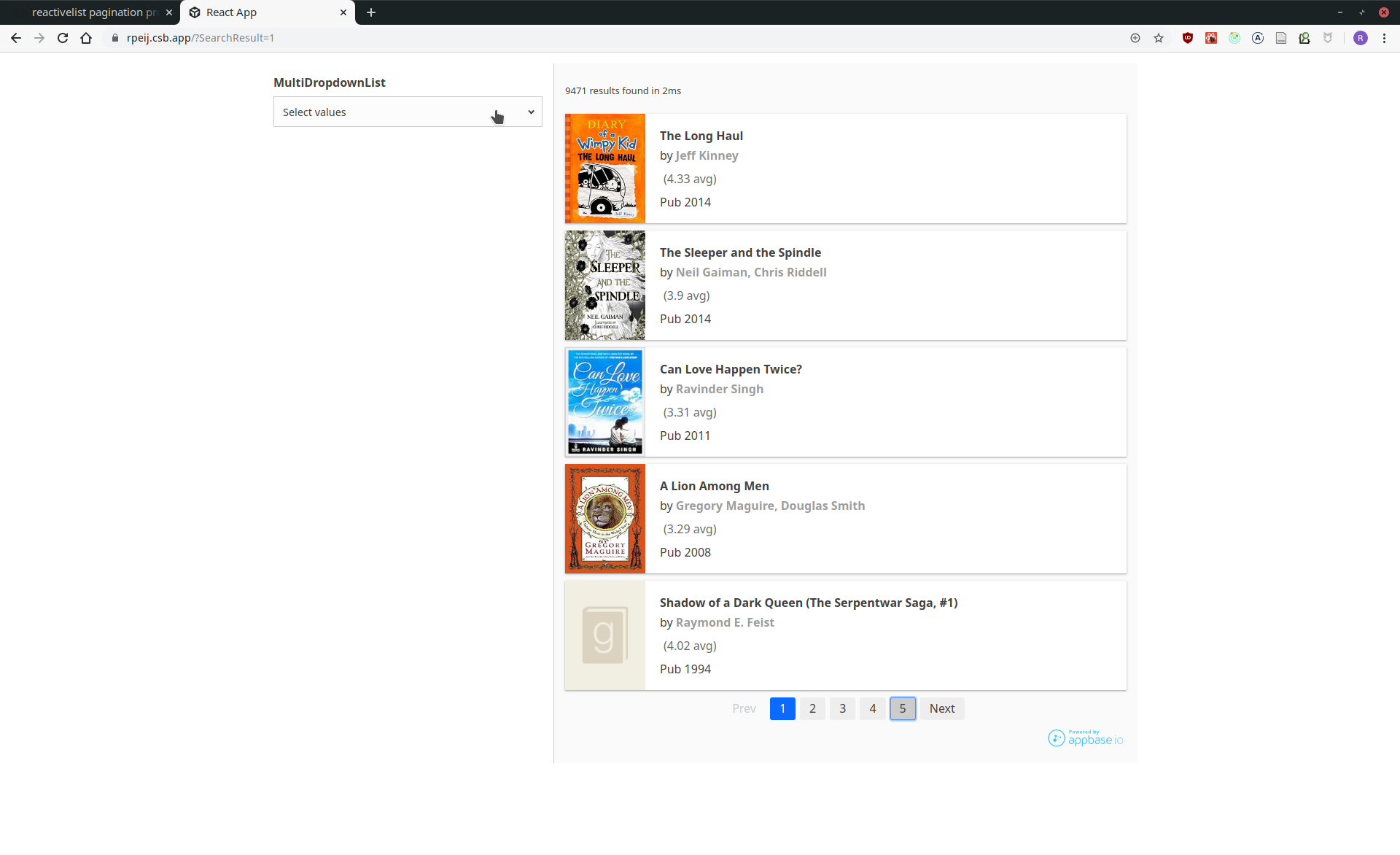
Task: Click A Lion Among Men title
Action: (x=715, y=486)
